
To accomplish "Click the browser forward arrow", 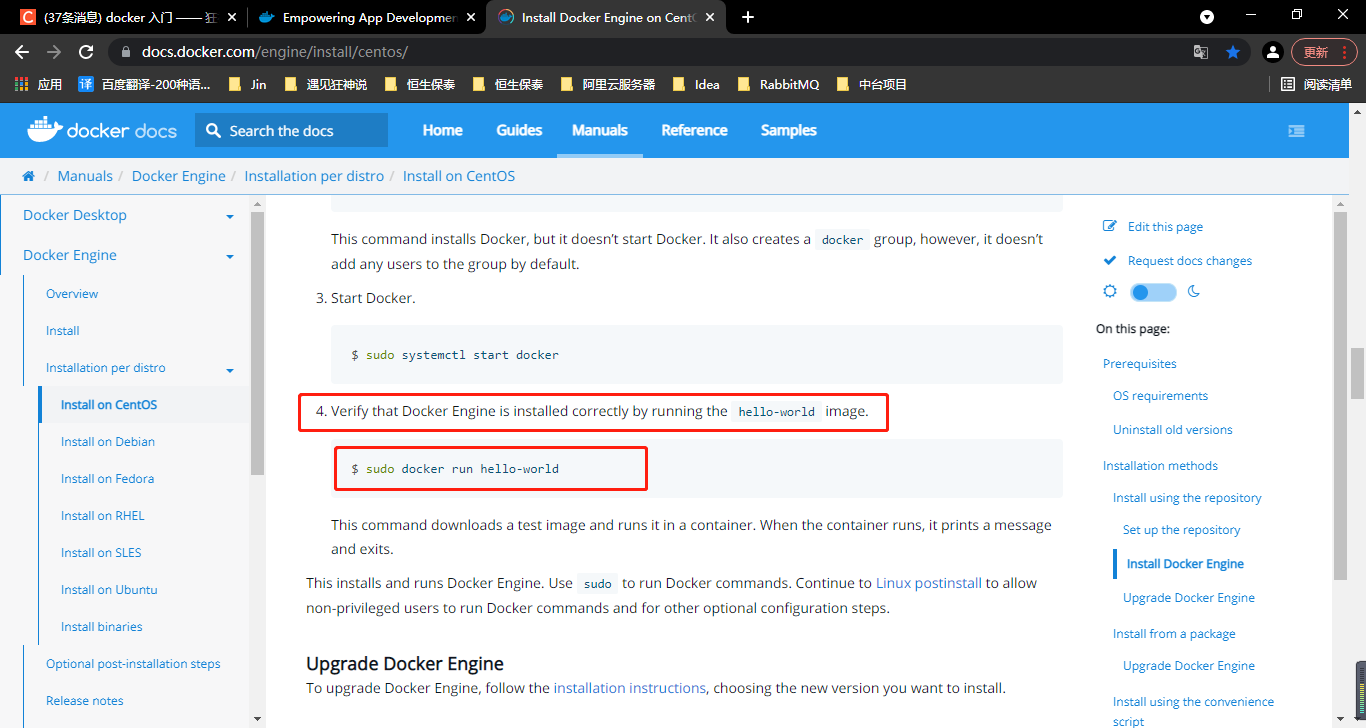I will [x=54, y=52].
